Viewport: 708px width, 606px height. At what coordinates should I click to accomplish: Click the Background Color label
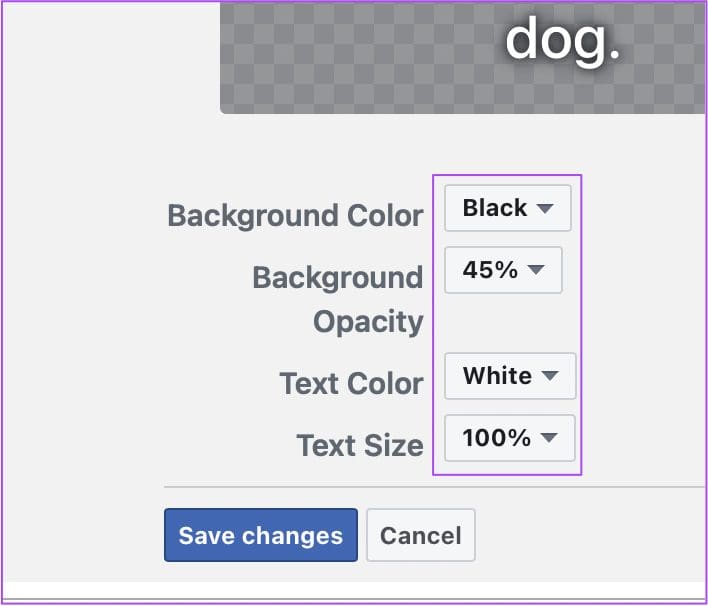(x=295, y=216)
